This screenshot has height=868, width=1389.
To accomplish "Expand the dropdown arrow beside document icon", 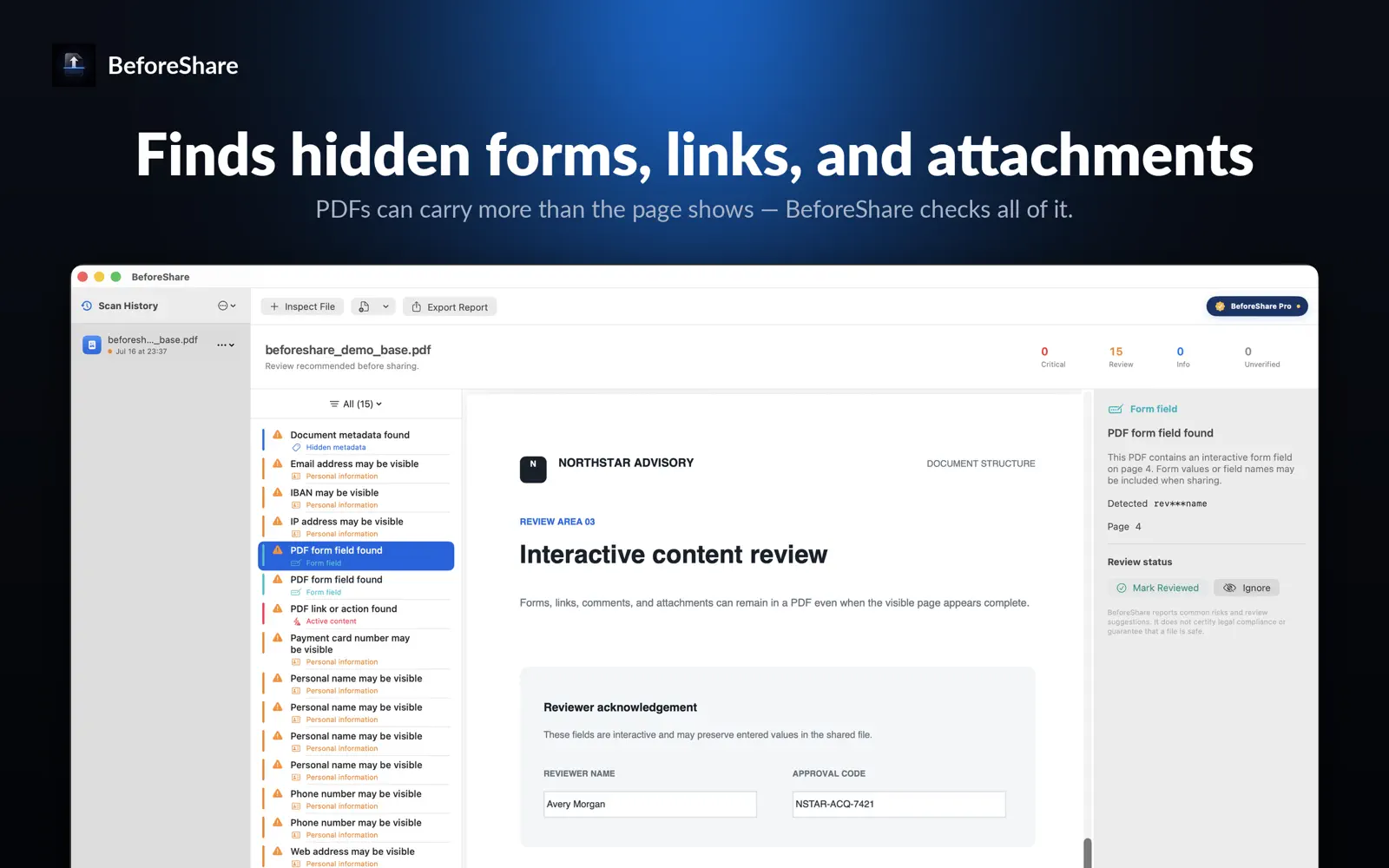I will point(385,306).
